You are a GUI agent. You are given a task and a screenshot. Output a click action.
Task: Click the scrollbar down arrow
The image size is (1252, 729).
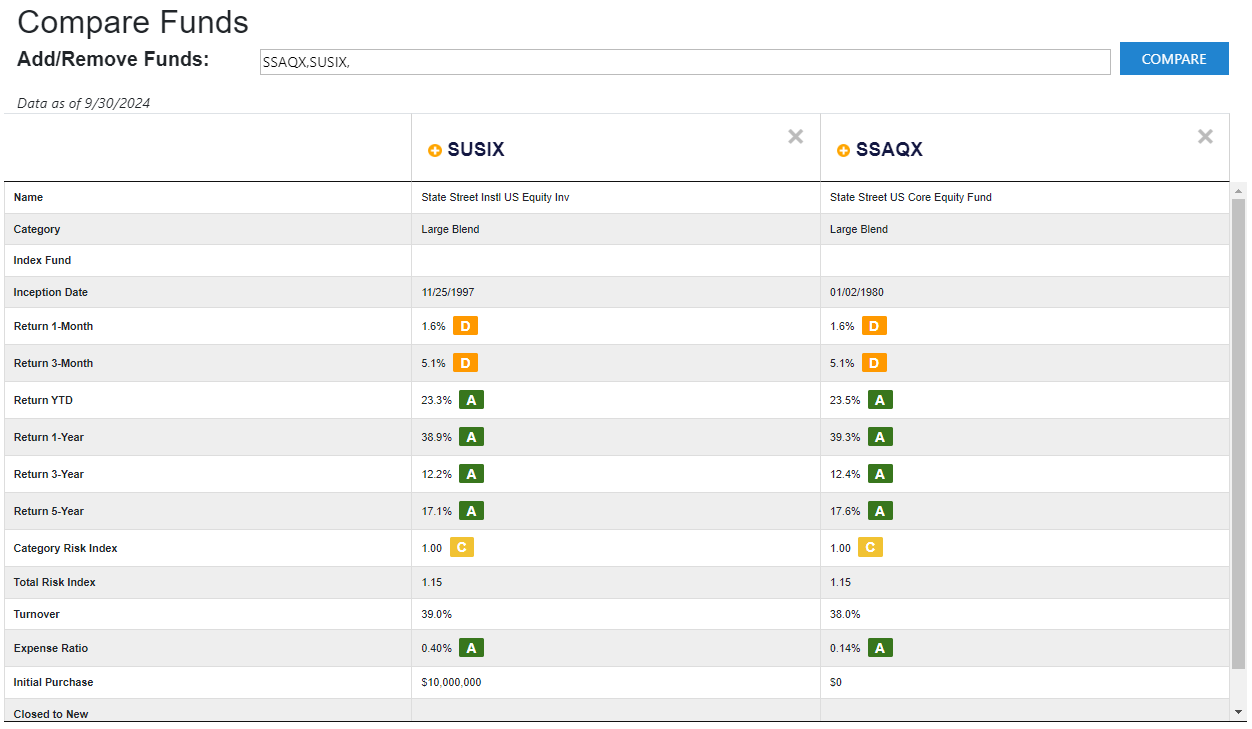[1239, 711]
